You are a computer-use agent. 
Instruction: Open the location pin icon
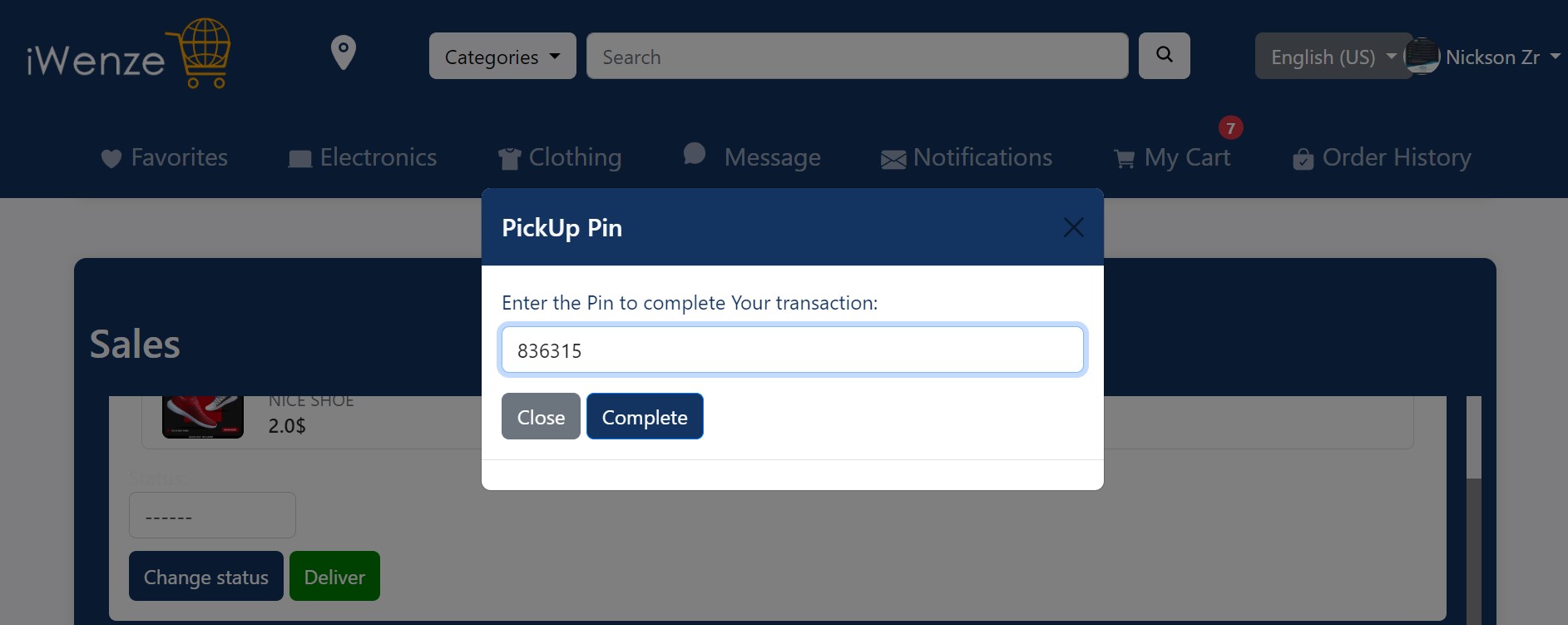(344, 53)
